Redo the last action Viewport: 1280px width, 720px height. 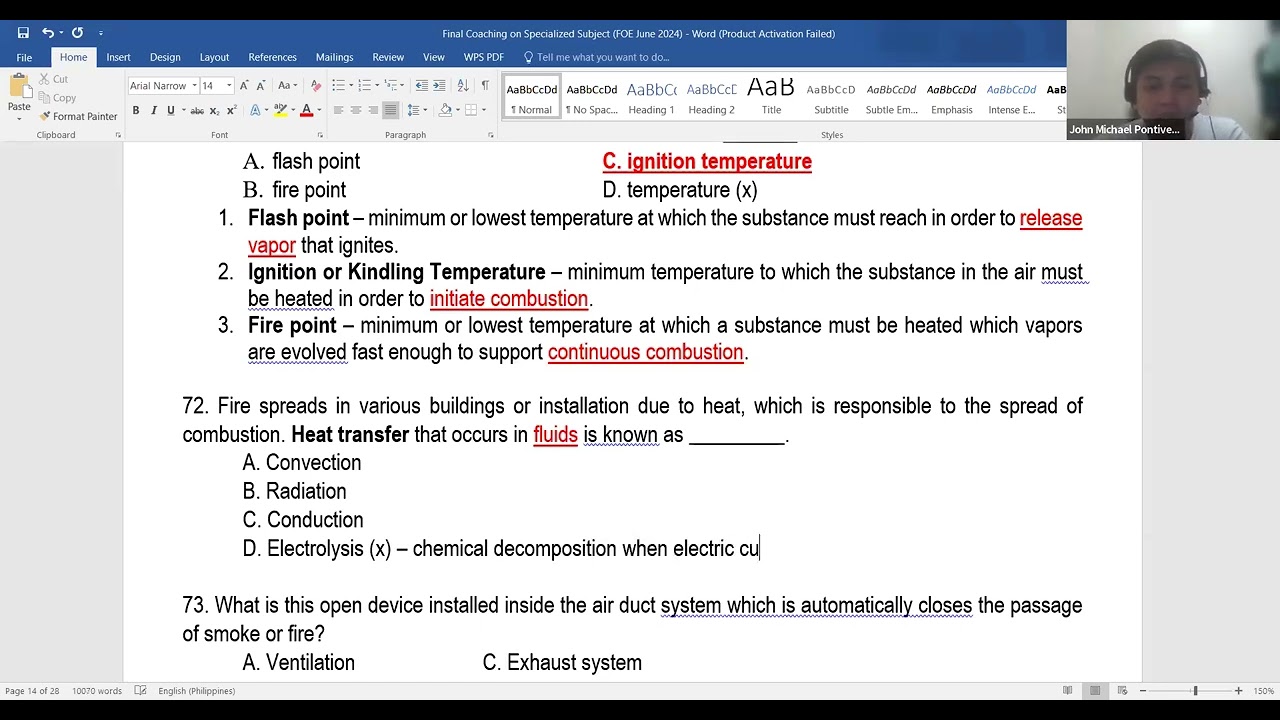[77, 33]
